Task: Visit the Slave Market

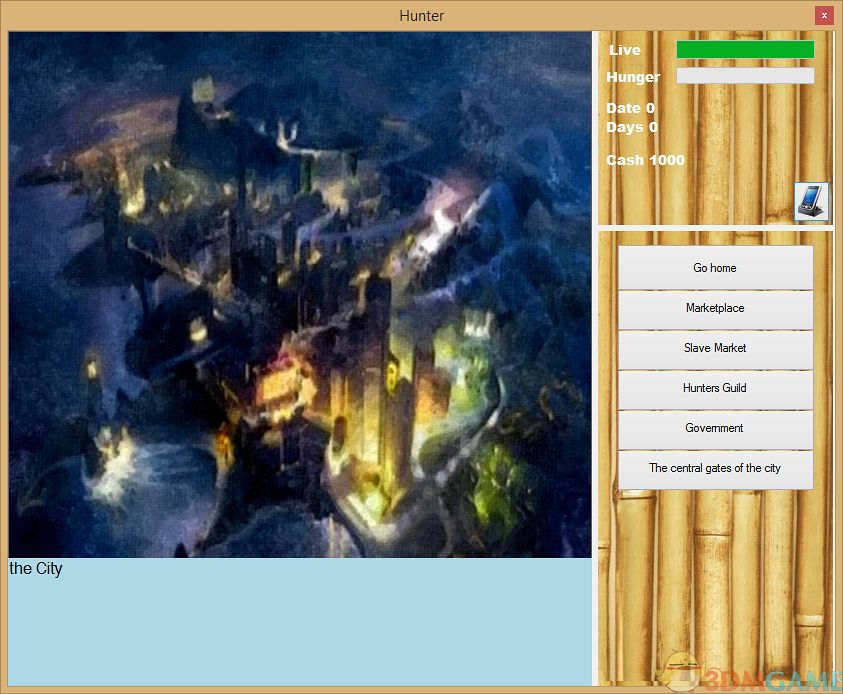Action: tap(715, 348)
